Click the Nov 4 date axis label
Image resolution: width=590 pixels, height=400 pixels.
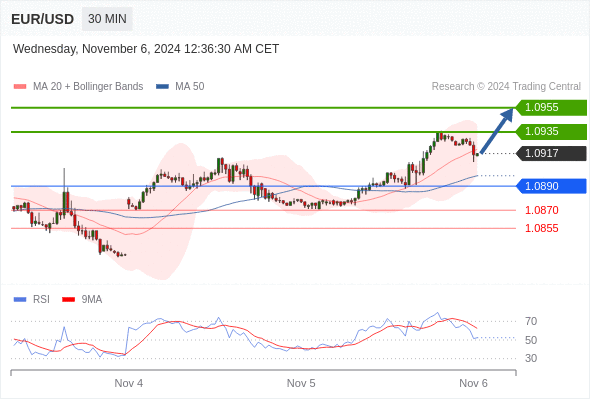pos(129,383)
